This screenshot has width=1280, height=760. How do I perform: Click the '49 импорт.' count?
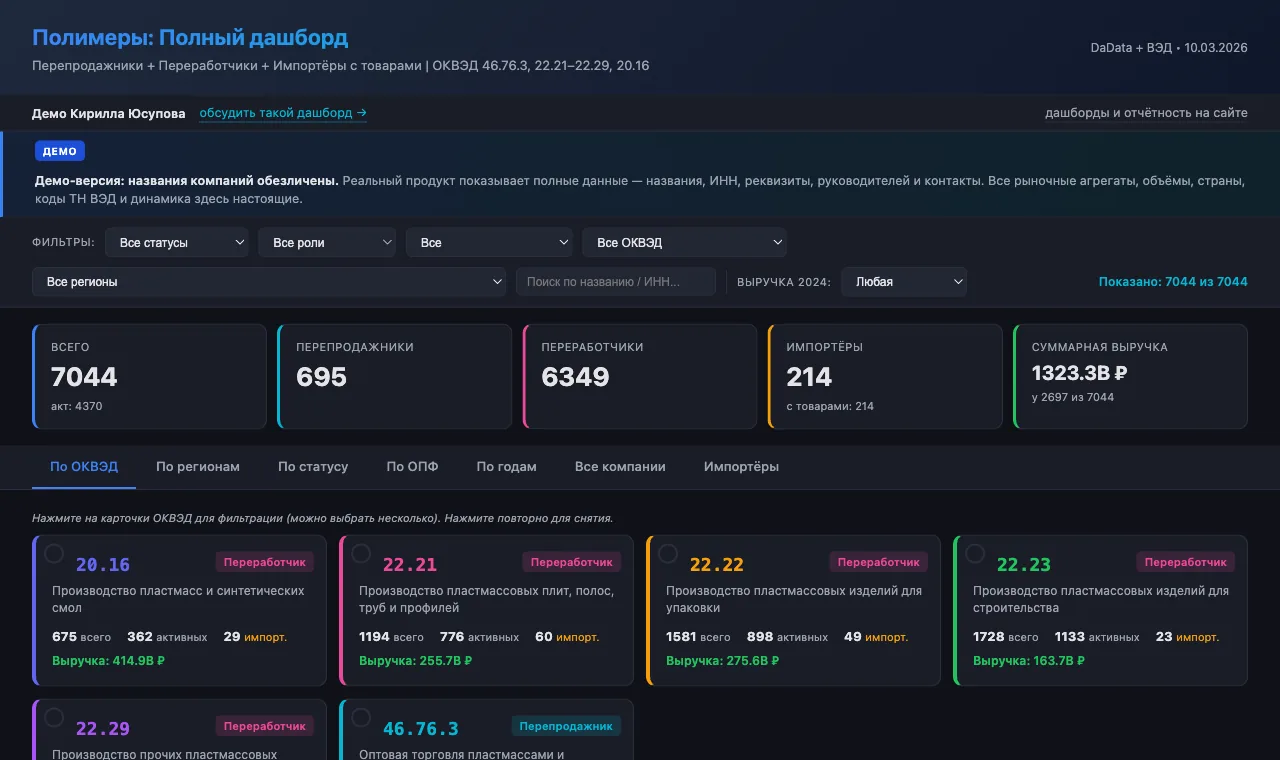pos(876,637)
